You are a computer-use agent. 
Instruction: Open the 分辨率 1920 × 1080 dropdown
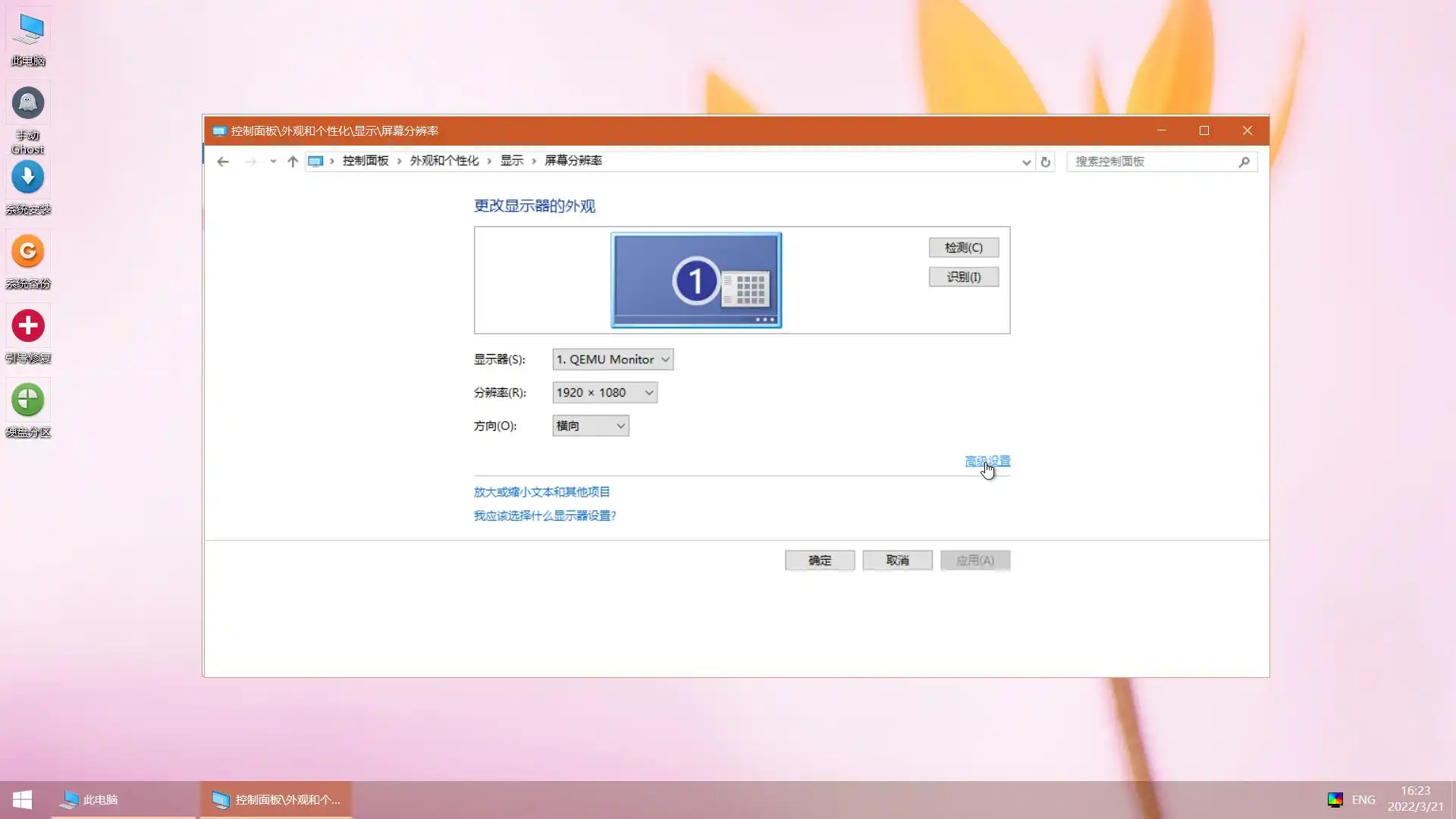point(604,393)
